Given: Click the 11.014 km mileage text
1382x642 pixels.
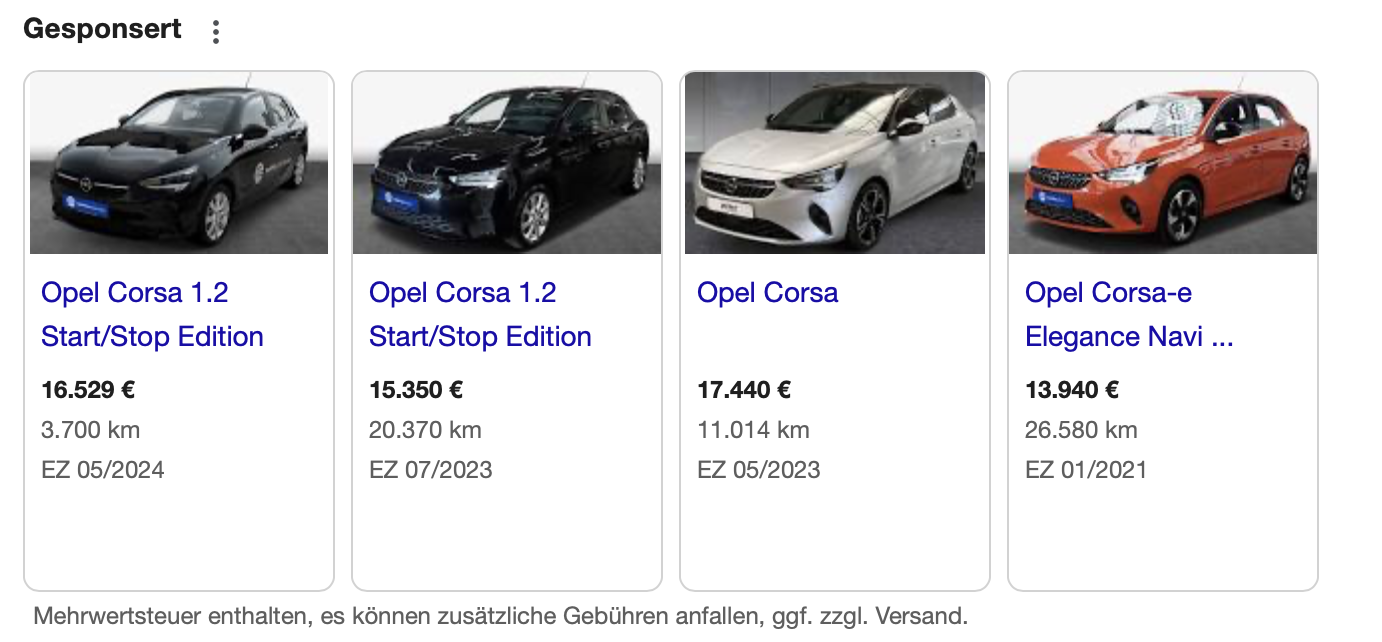Looking at the screenshot, I should pos(753,430).
